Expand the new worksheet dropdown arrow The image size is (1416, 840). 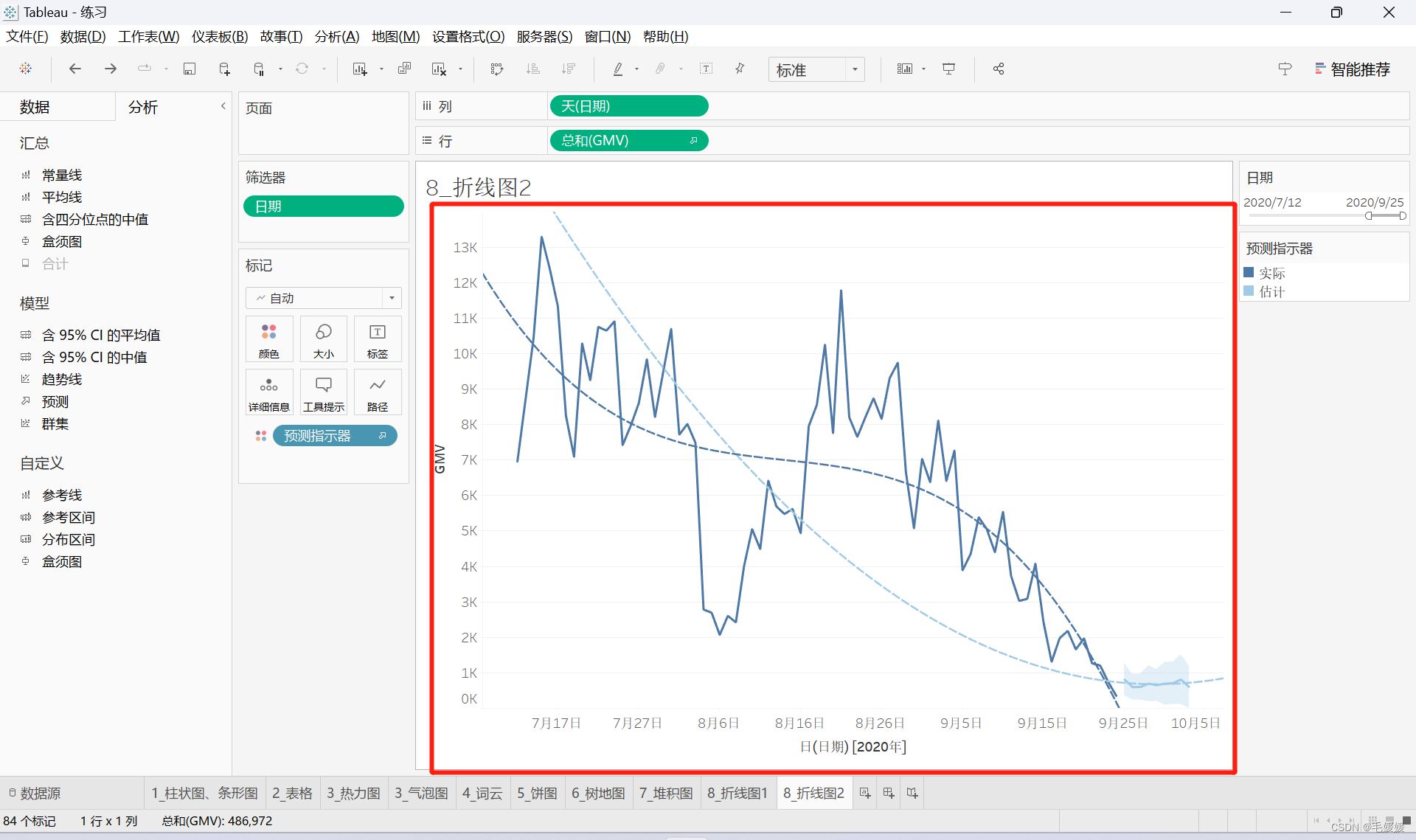tap(381, 69)
